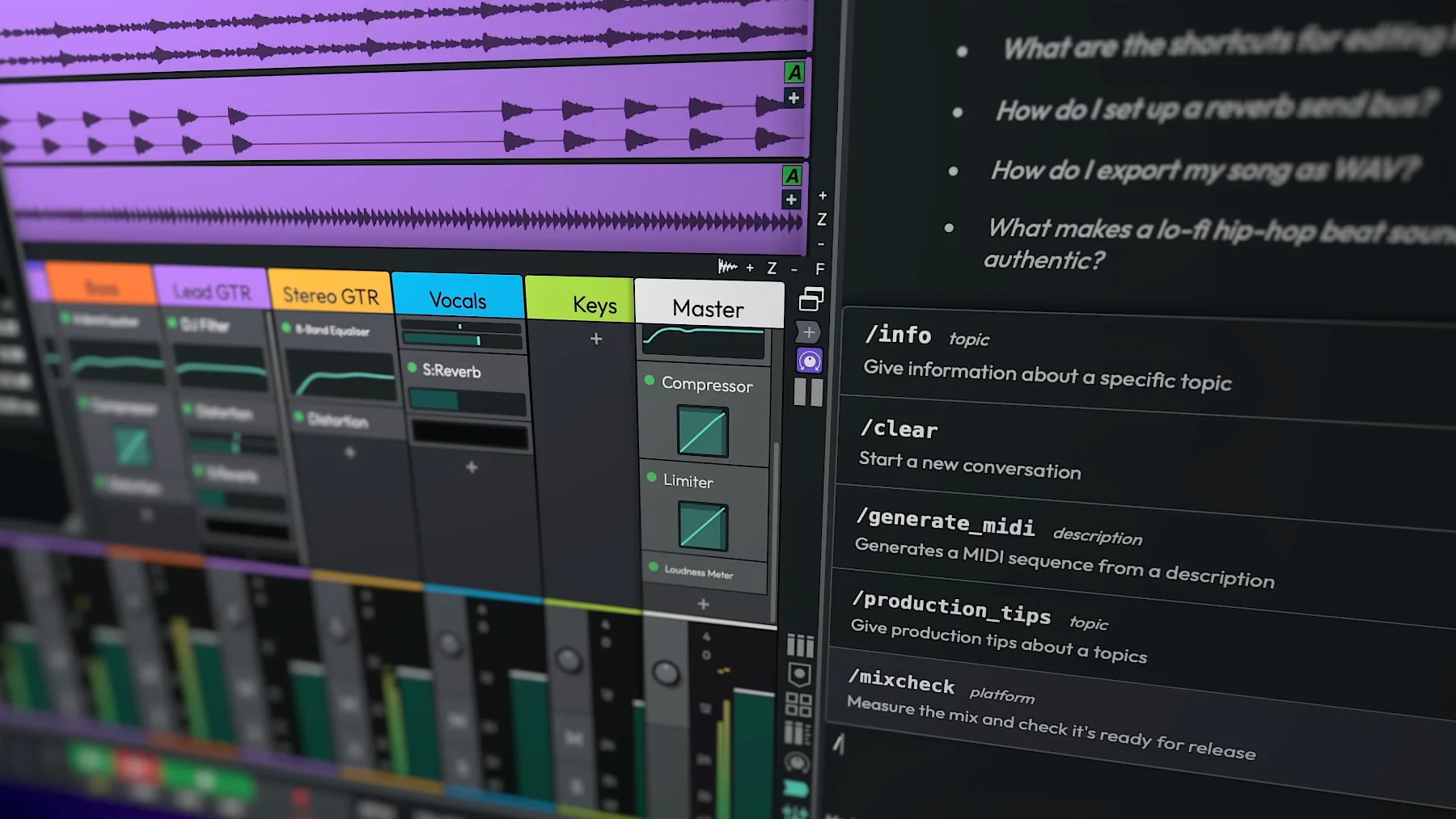Click the shield-shaped icon beside the Master fader
The image size is (1456, 819).
[799, 674]
